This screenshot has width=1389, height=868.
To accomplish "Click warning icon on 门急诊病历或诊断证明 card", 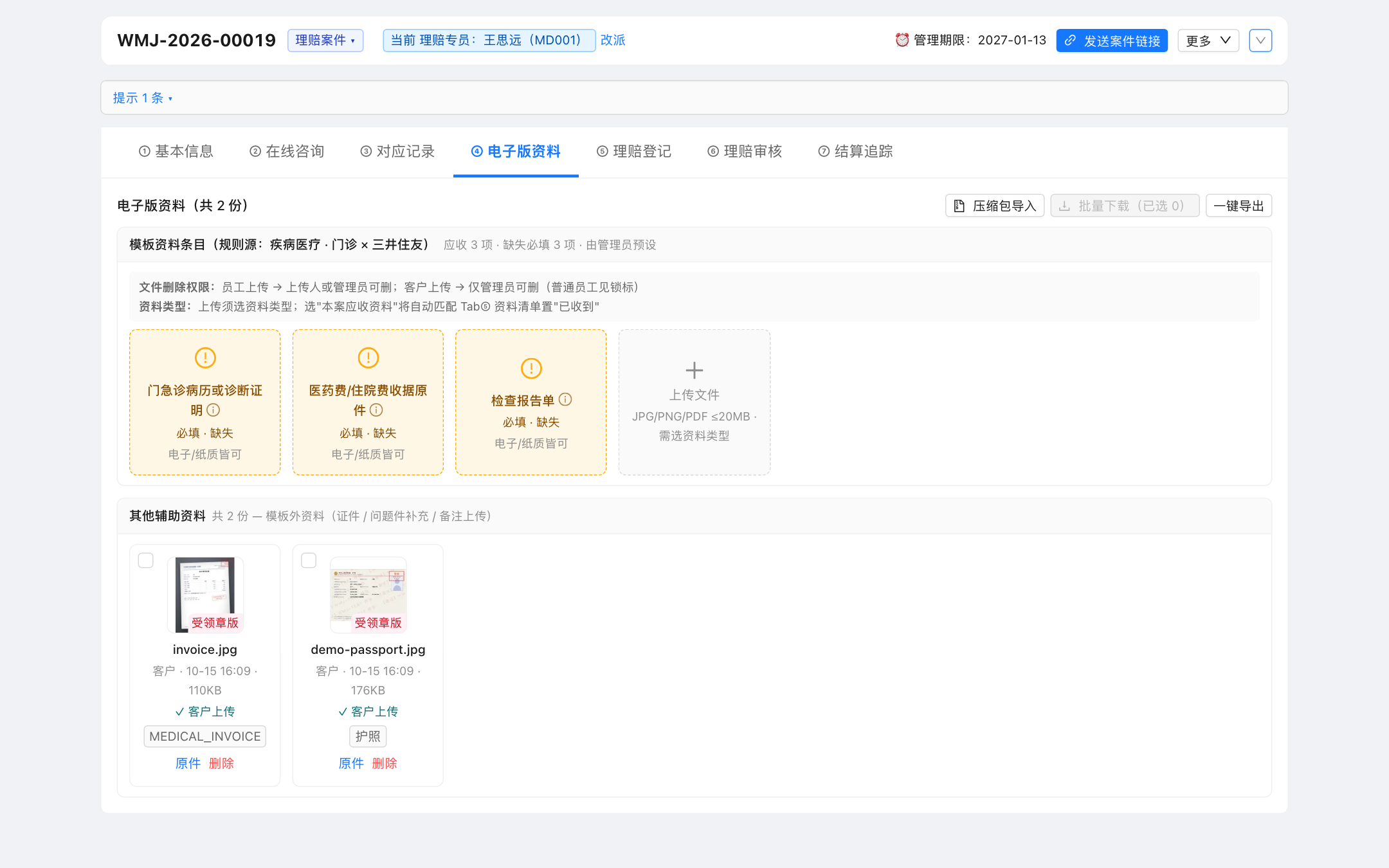I will (205, 357).
